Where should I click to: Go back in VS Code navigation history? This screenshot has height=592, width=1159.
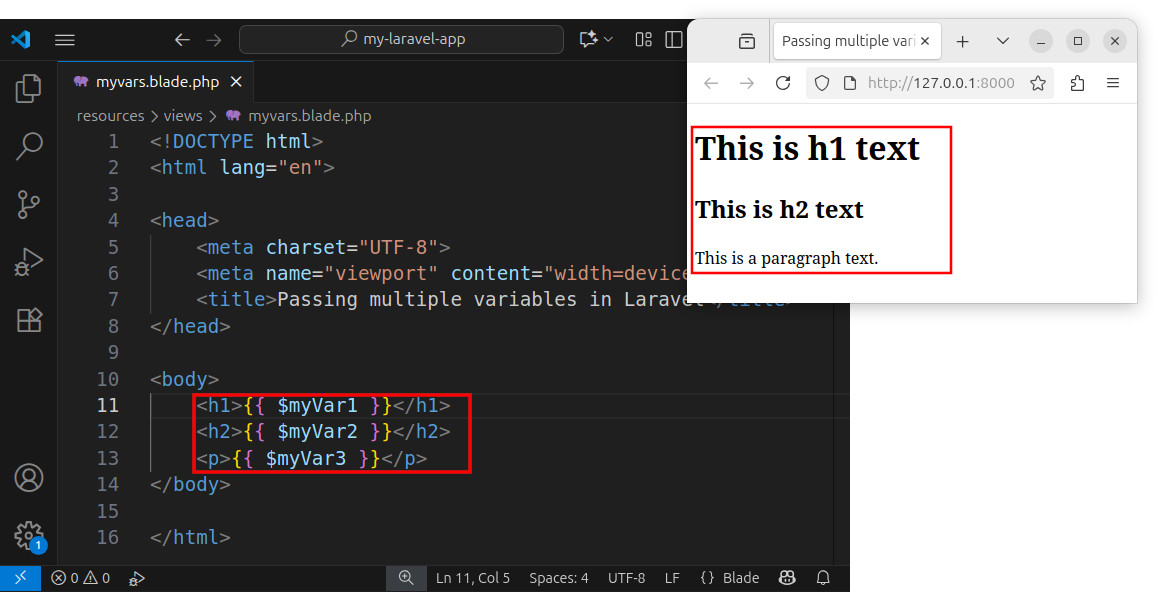(x=182, y=40)
